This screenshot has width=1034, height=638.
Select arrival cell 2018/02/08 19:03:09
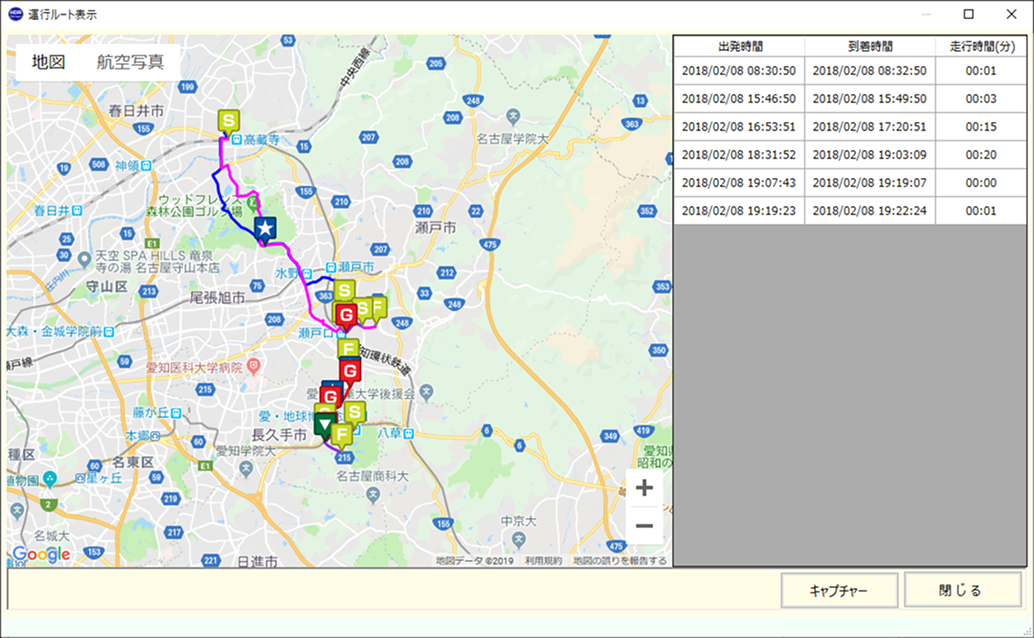click(x=870, y=155)
